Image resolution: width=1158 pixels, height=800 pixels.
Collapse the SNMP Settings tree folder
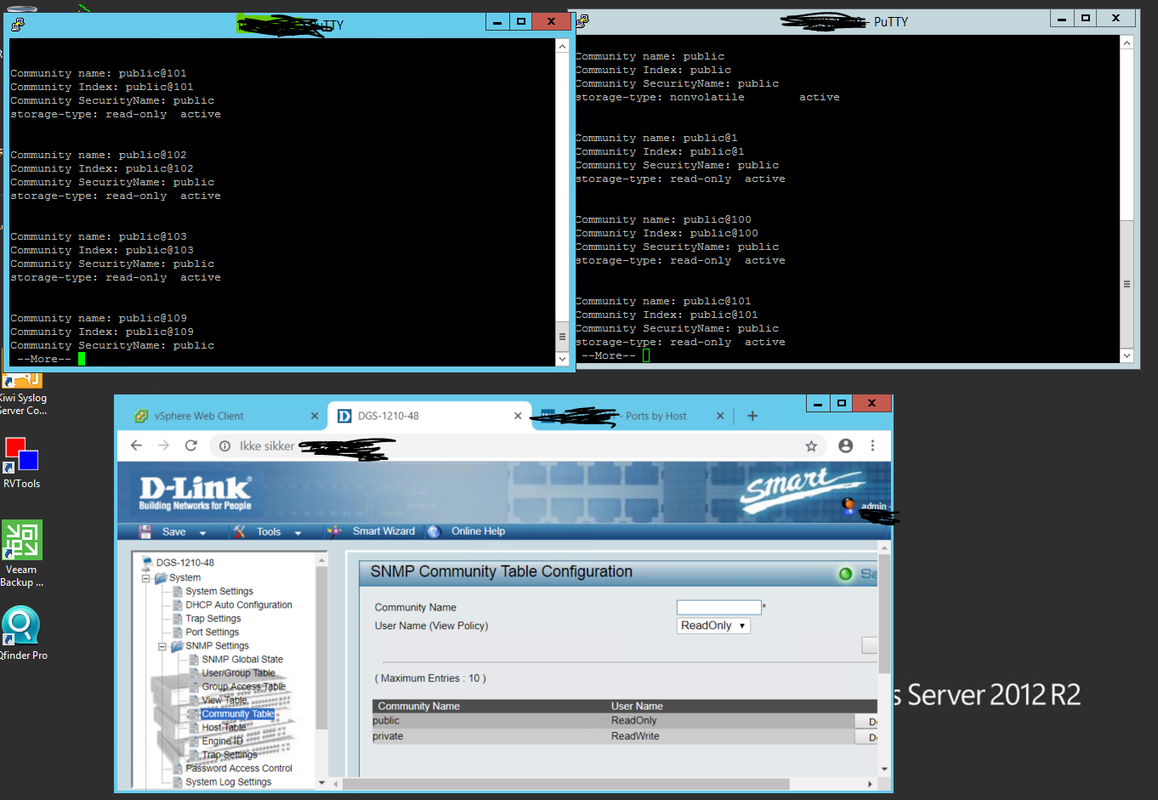(x=162, y=646)
